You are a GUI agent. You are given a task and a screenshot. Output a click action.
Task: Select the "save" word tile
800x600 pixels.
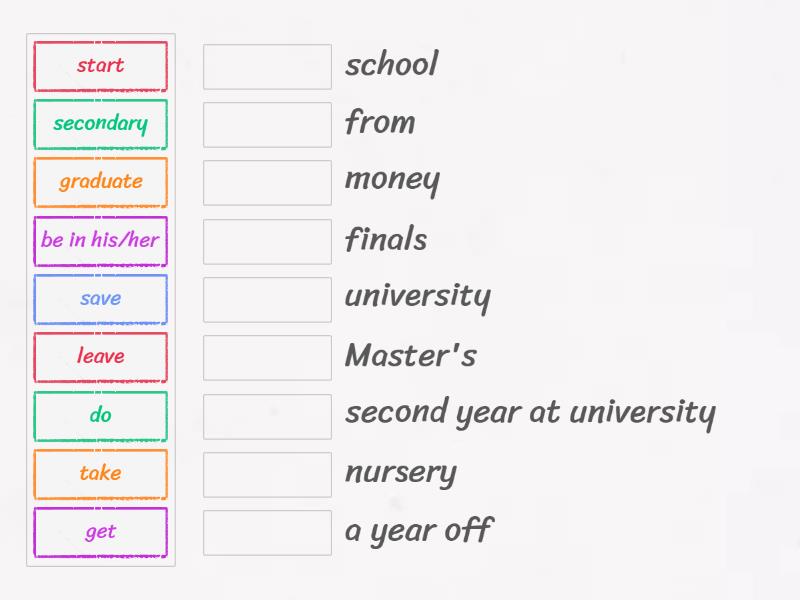tap(100, 299)
